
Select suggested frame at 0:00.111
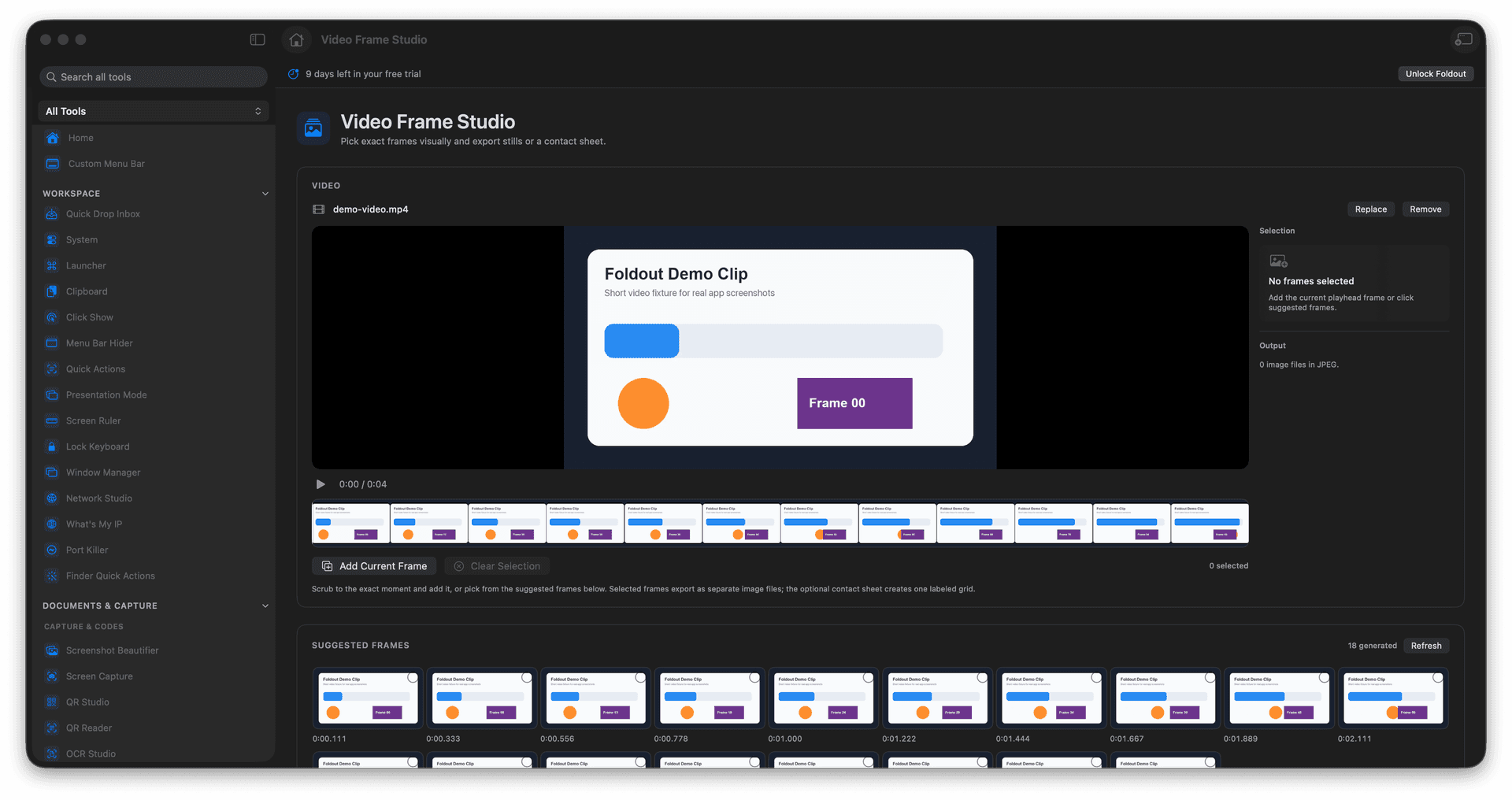(x=368, y=698)
